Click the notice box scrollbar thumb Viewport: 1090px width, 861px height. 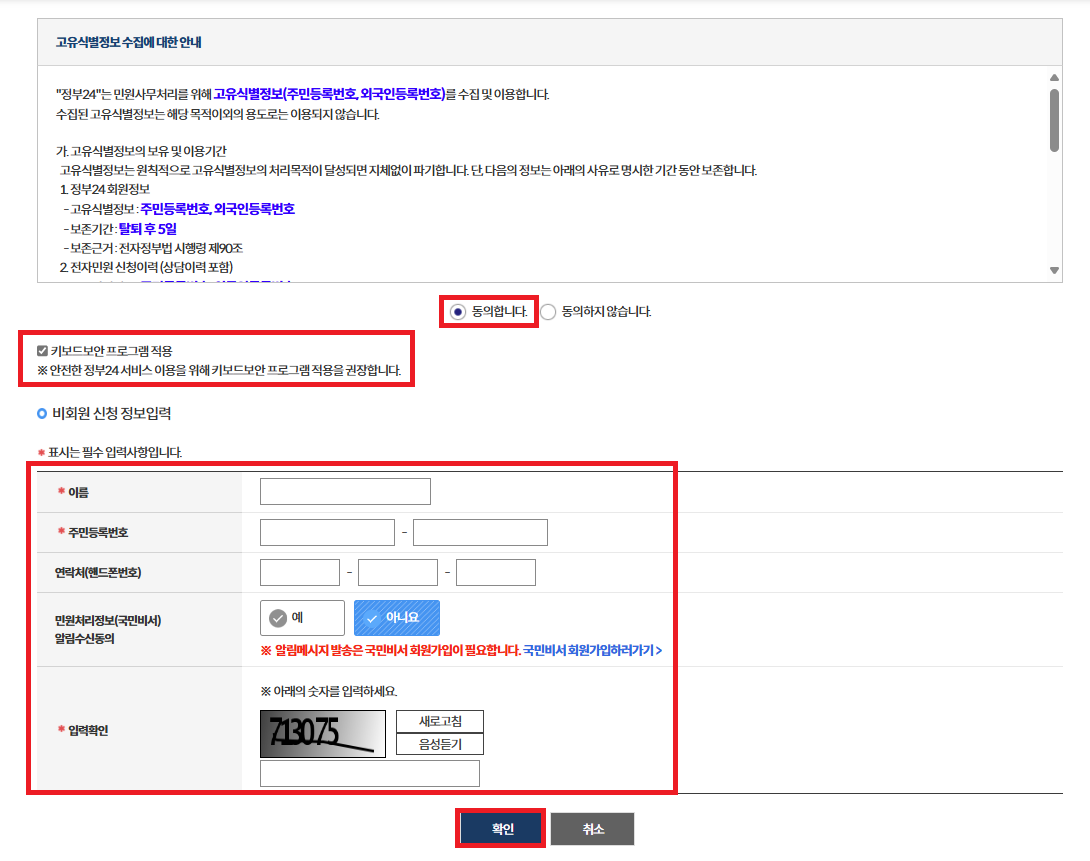(x=1055, y=120)
